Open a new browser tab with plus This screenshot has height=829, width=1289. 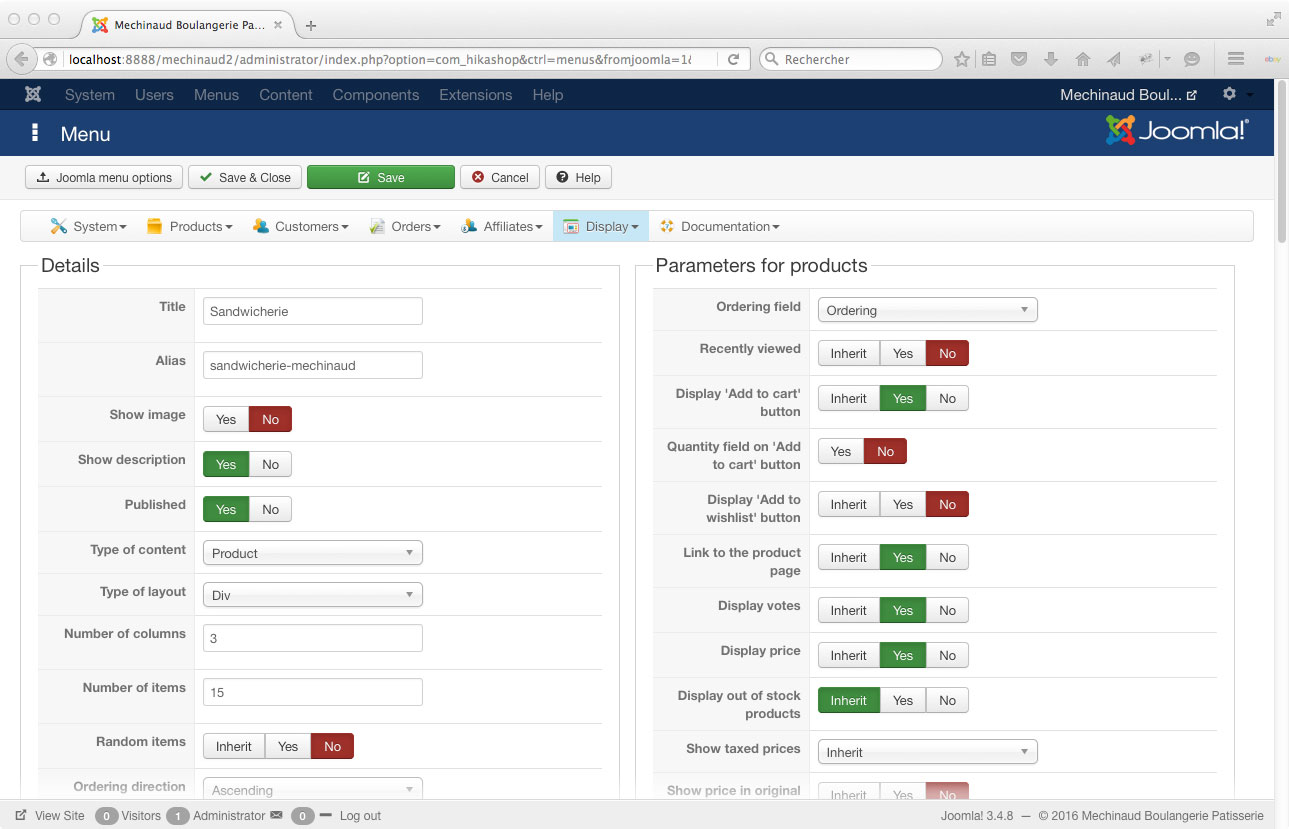311,25
